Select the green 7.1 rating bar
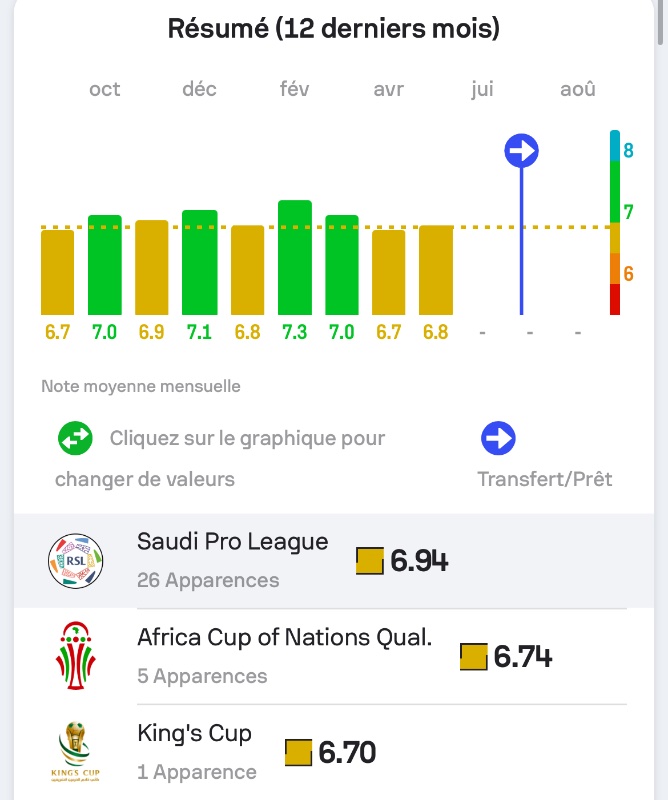The height and width of the screenshot is (800, 668). pos(200,262)
